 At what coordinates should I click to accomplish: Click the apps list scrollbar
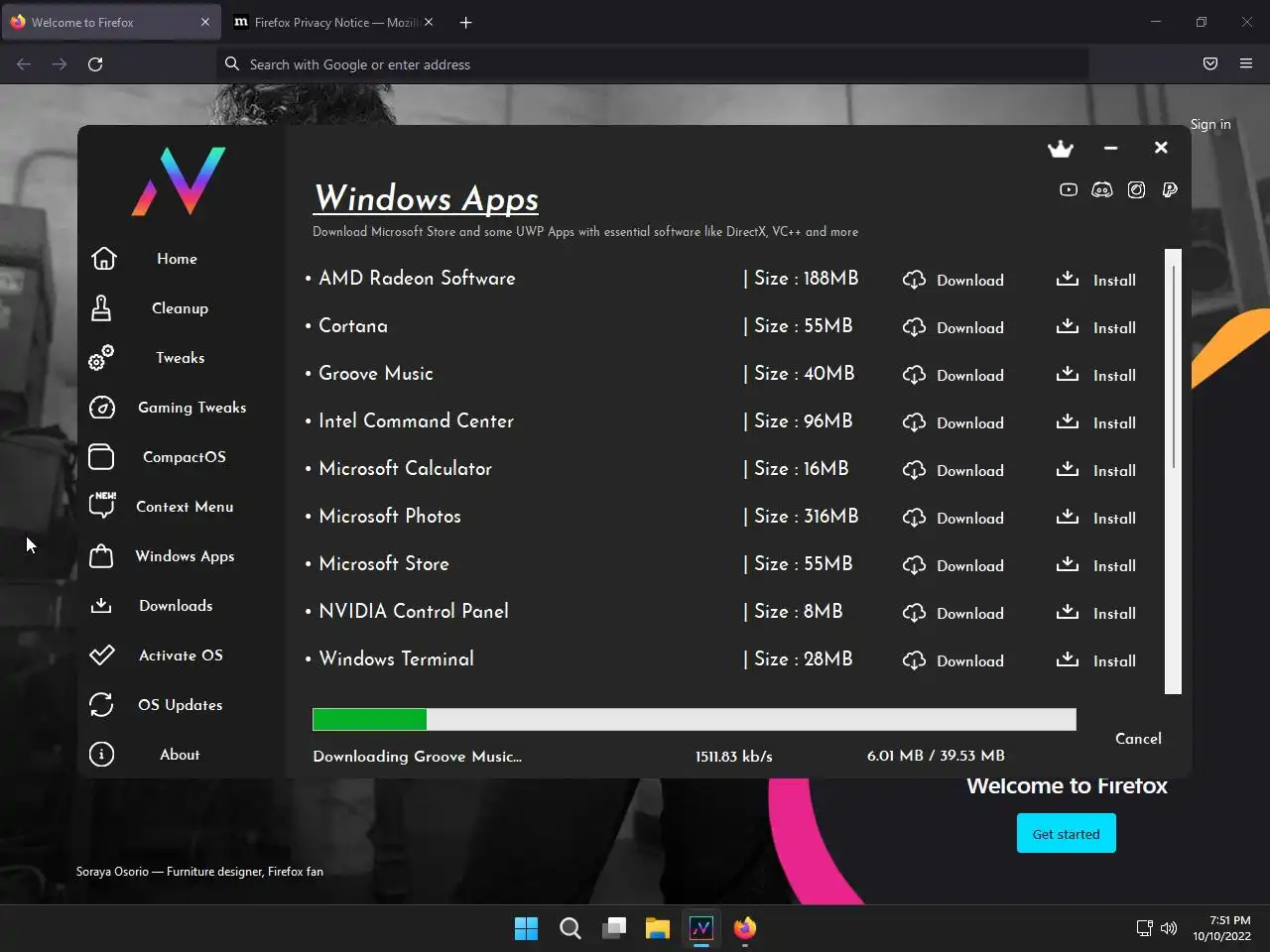pyautogui.click(x=1173, y=471)
